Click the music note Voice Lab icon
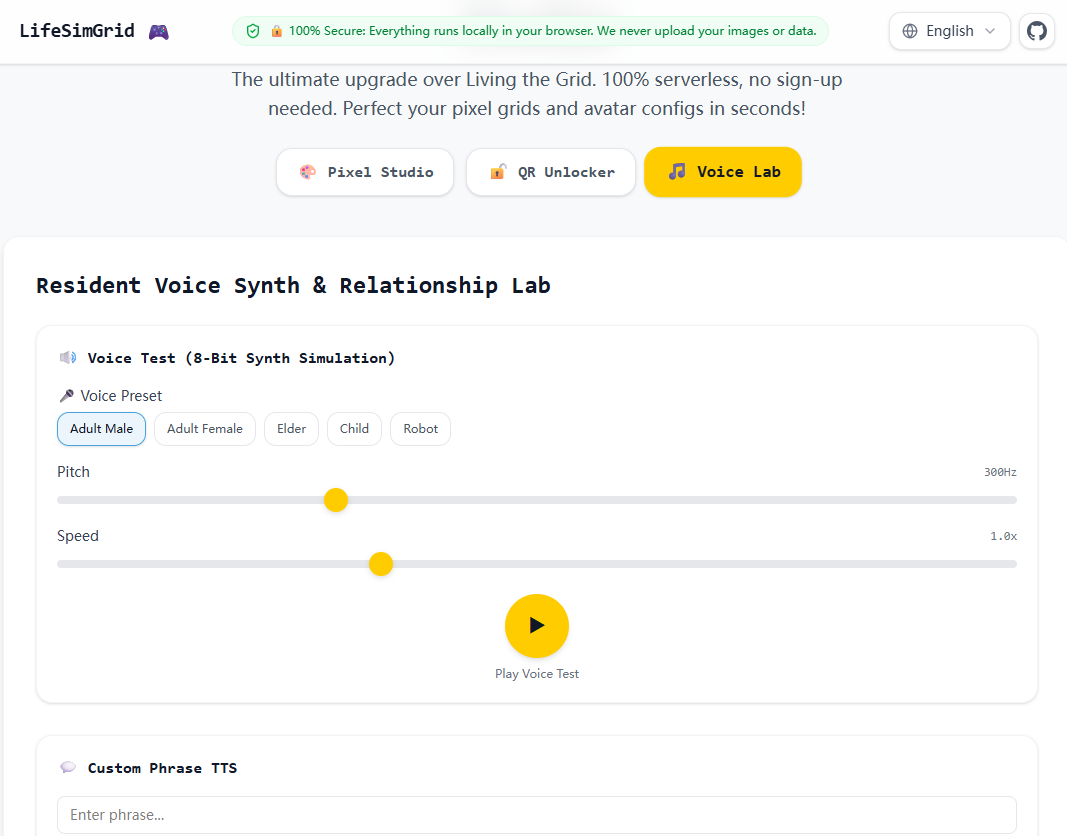This screenshot has height=836, width=1067. click(676, 171)
